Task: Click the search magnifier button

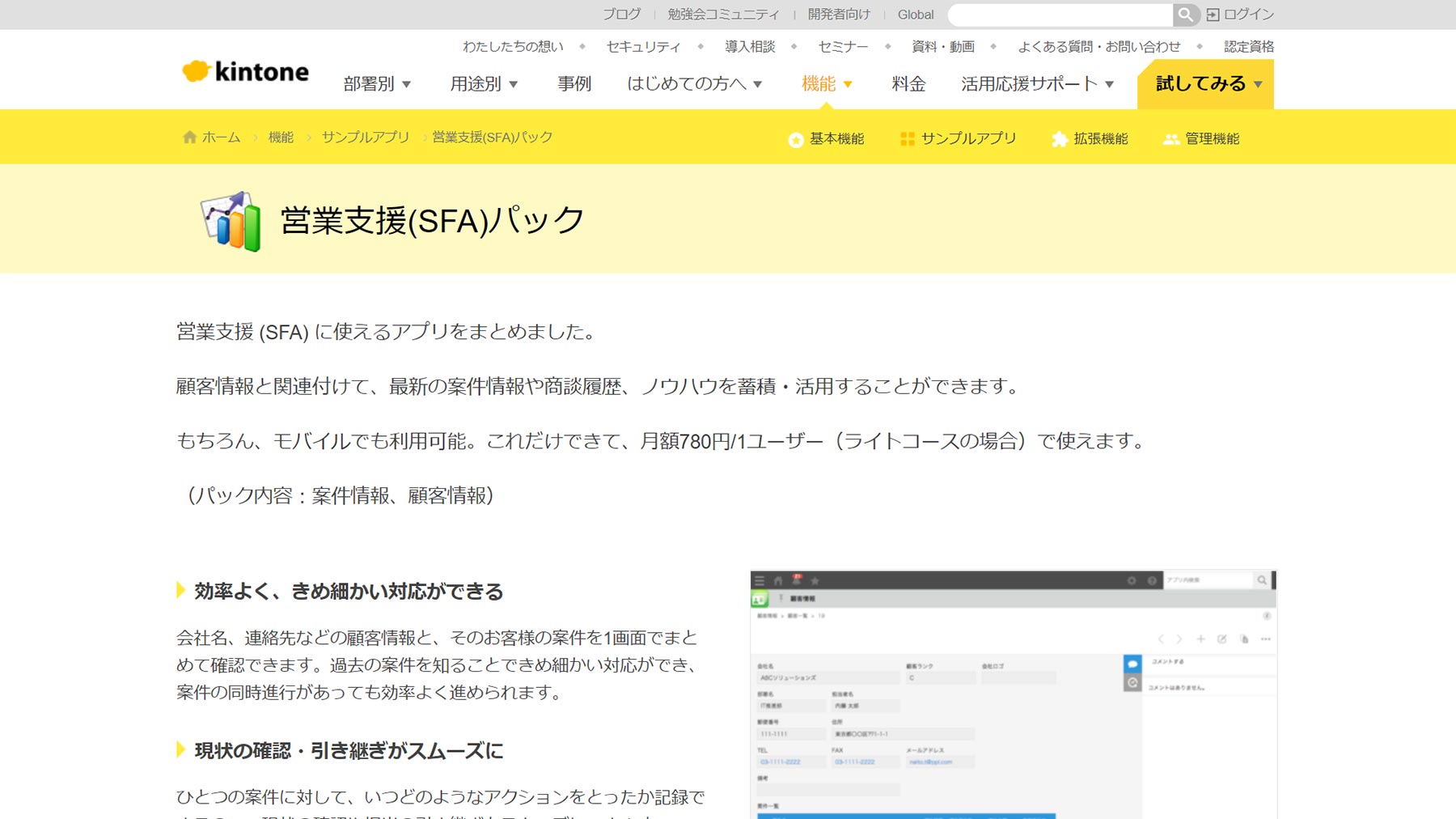Action: [1185, 15]
